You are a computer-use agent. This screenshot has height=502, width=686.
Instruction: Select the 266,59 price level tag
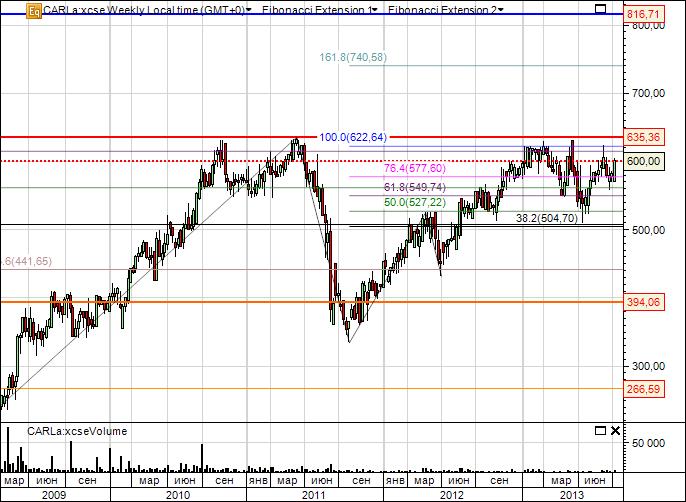[x=643, y=389]
